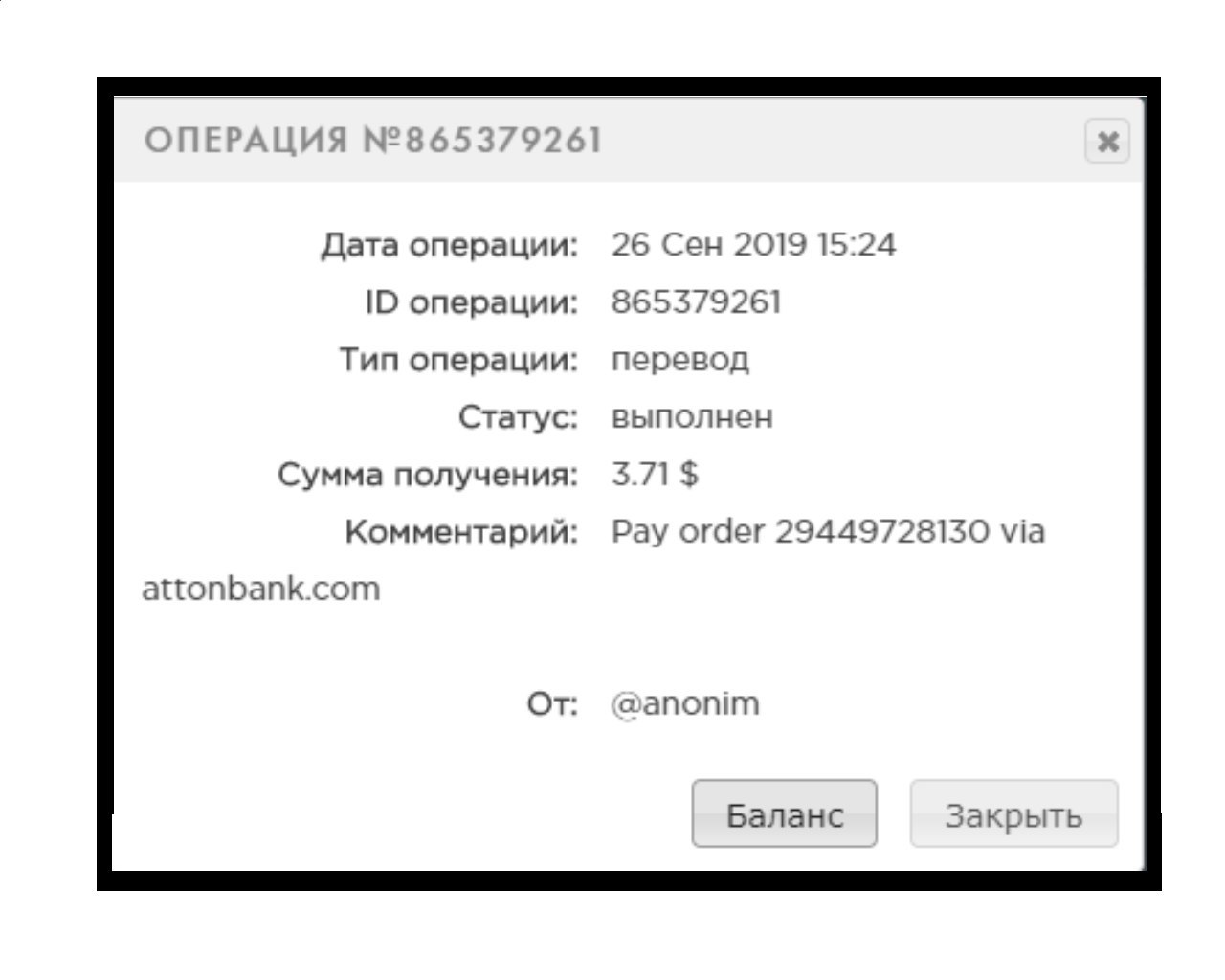The image size is (1225, 980).
Task: Click the Тип операции label
Action: point(459,361)
